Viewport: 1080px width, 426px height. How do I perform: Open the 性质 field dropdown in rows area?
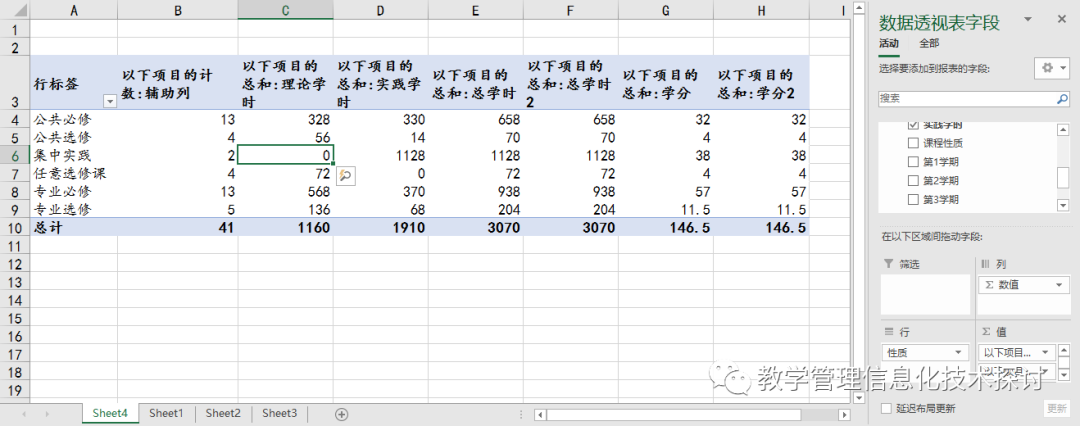click(x=960, y=352)
